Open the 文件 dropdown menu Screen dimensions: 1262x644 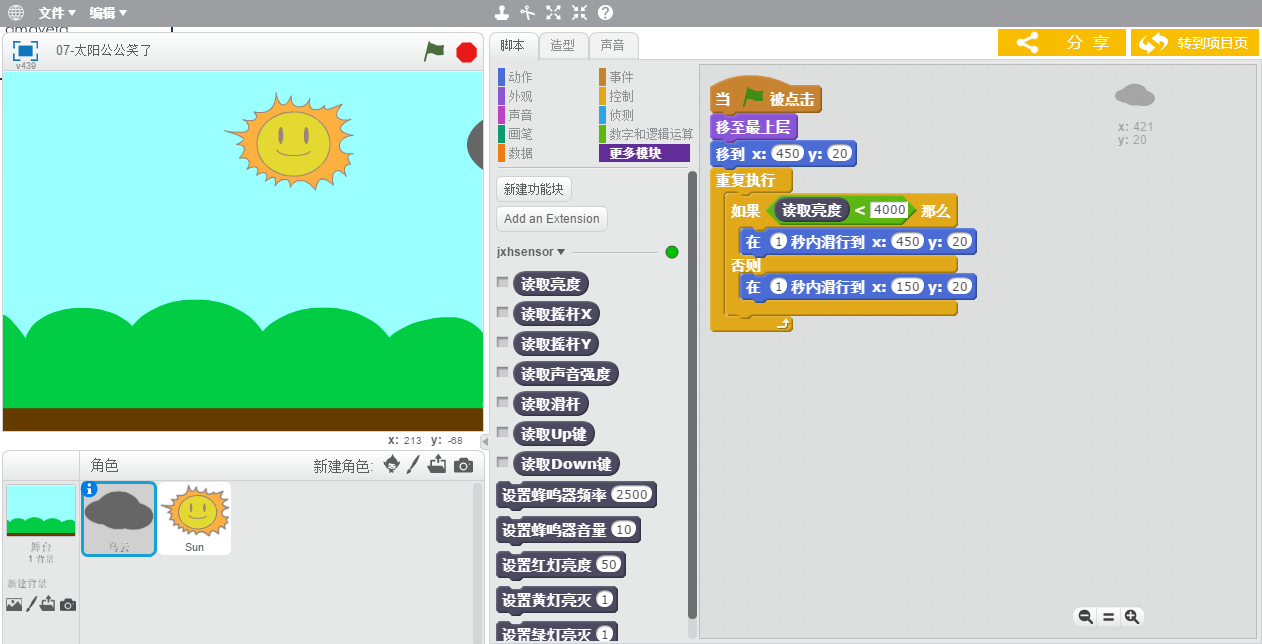tap(57, 13)
